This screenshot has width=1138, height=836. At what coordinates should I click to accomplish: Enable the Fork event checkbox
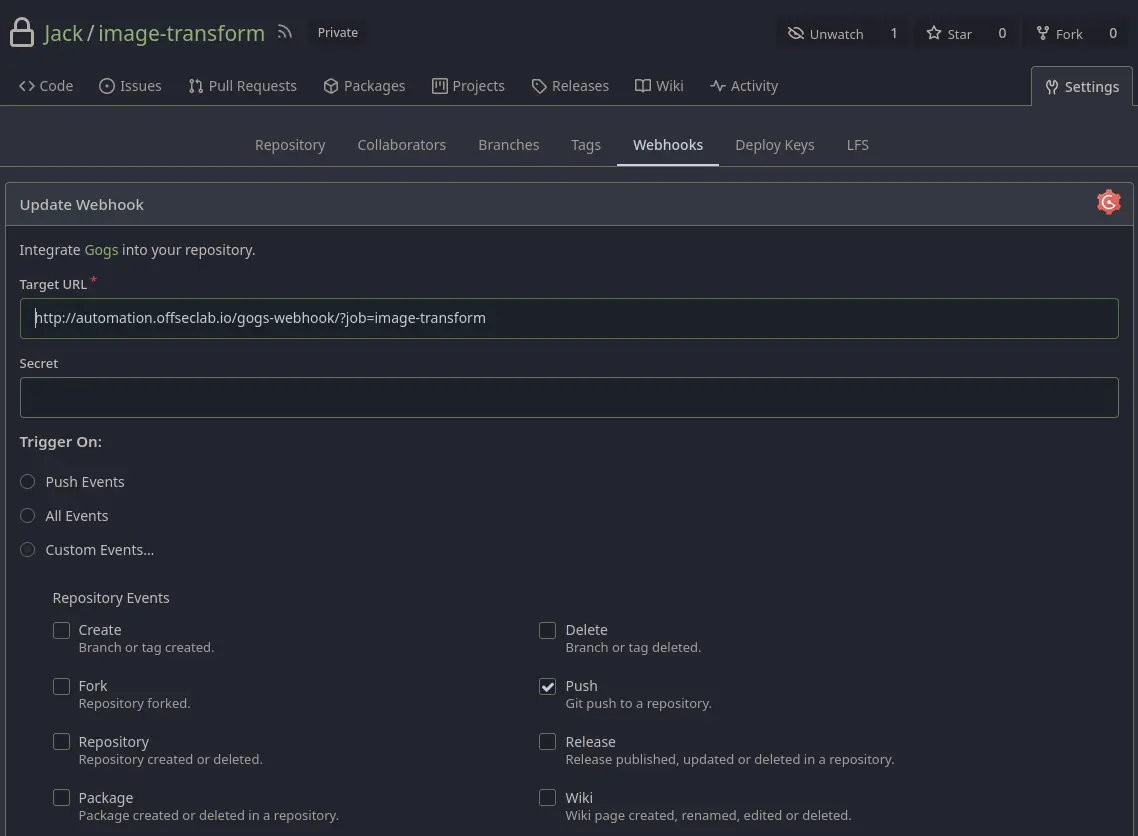[62, 687]
